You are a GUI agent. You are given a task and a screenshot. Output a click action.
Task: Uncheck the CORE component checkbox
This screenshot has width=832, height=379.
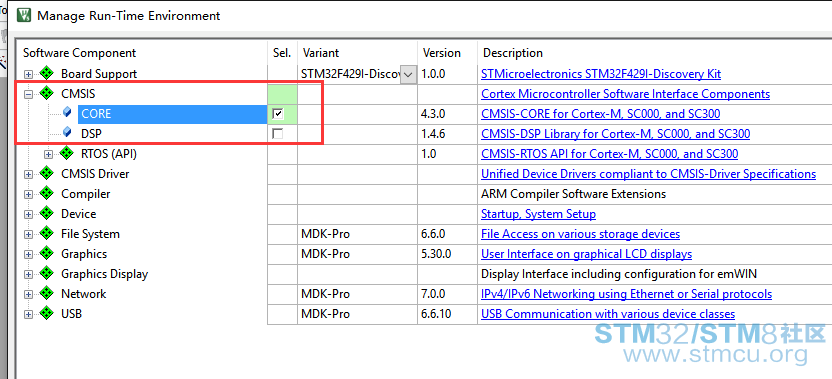278,114
